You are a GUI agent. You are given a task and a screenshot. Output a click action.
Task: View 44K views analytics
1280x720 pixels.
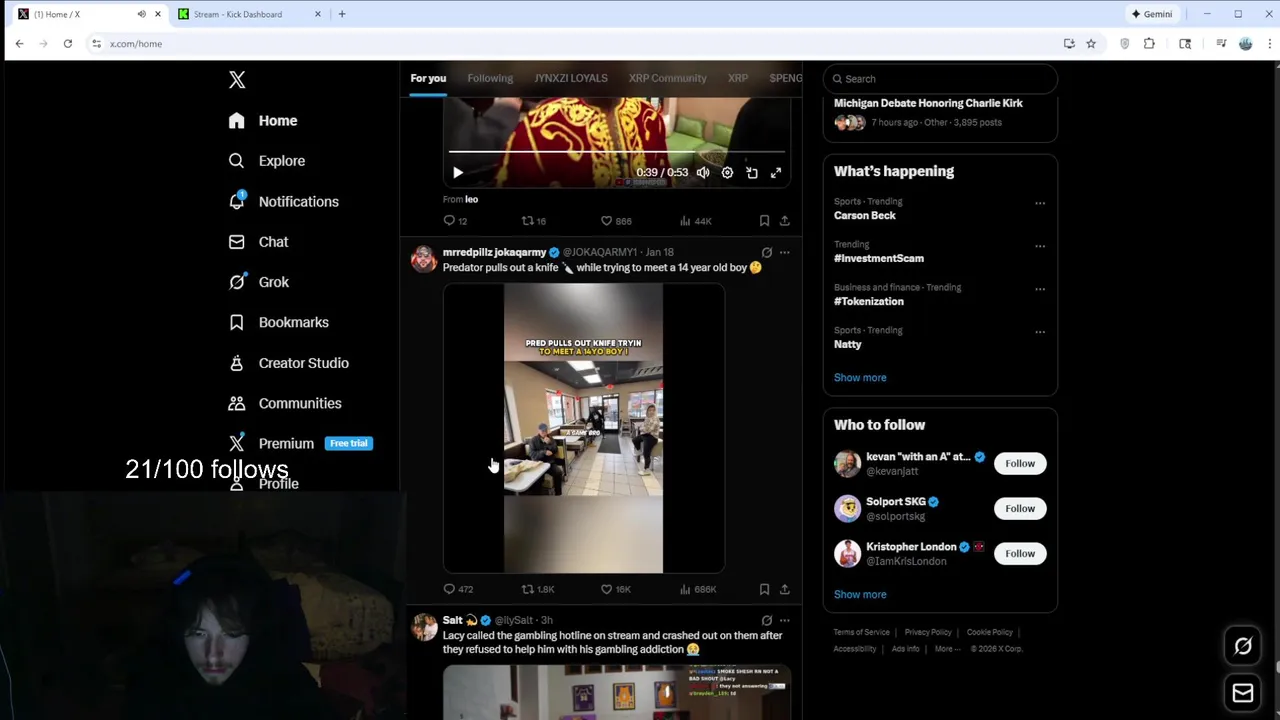pyautogui.click(x=695, y=221)
